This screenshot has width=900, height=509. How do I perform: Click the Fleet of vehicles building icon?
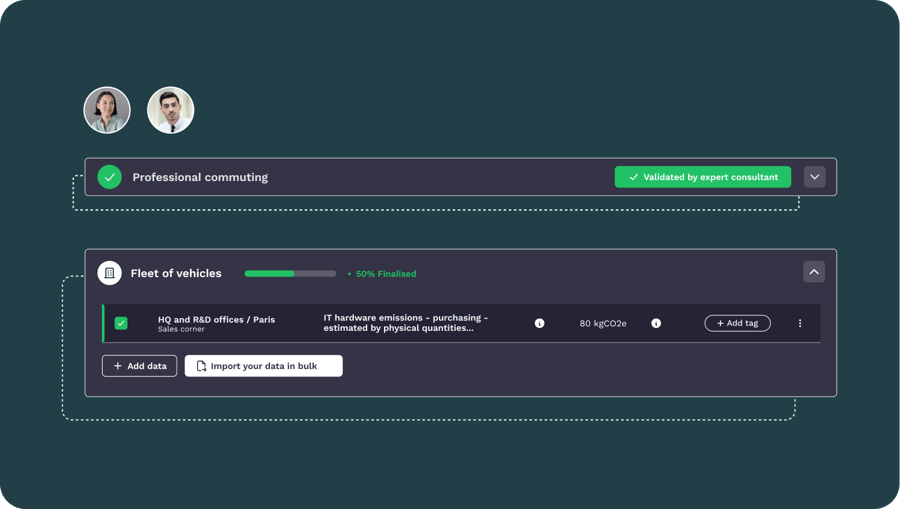pyautogui.click(x=110, y=273)
